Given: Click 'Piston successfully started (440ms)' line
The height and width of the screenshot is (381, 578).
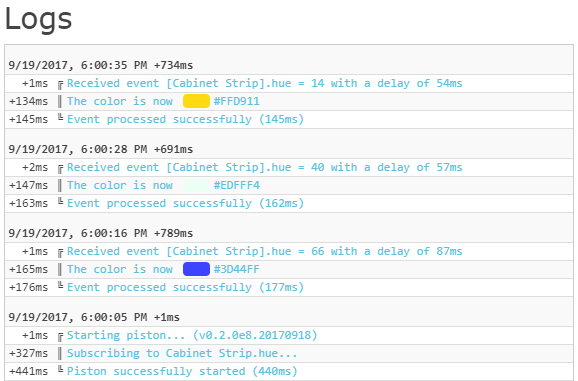Looking at the screenshot, I should click(x=182, y=371).
